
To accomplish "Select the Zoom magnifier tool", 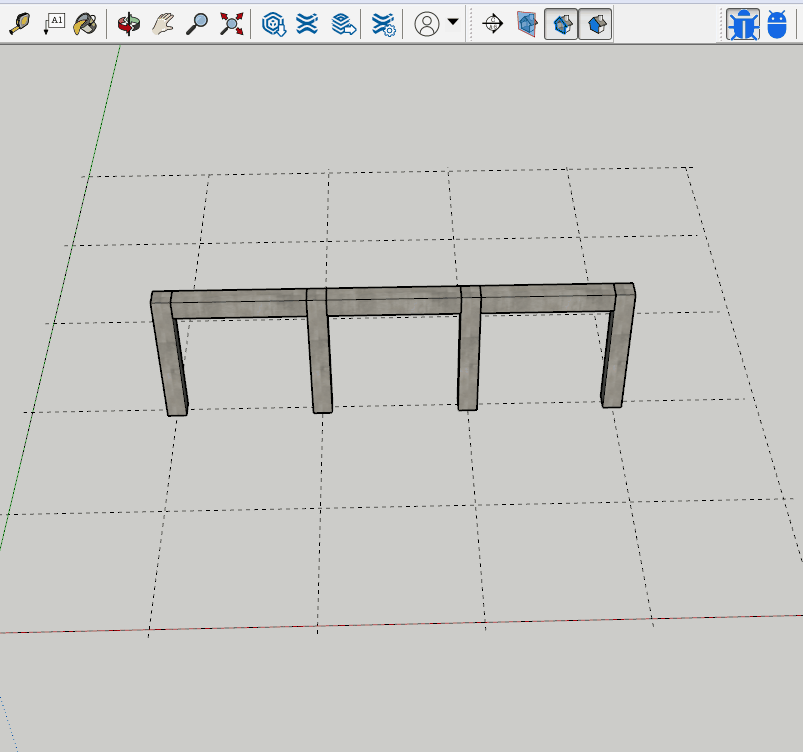I will 197,24.
